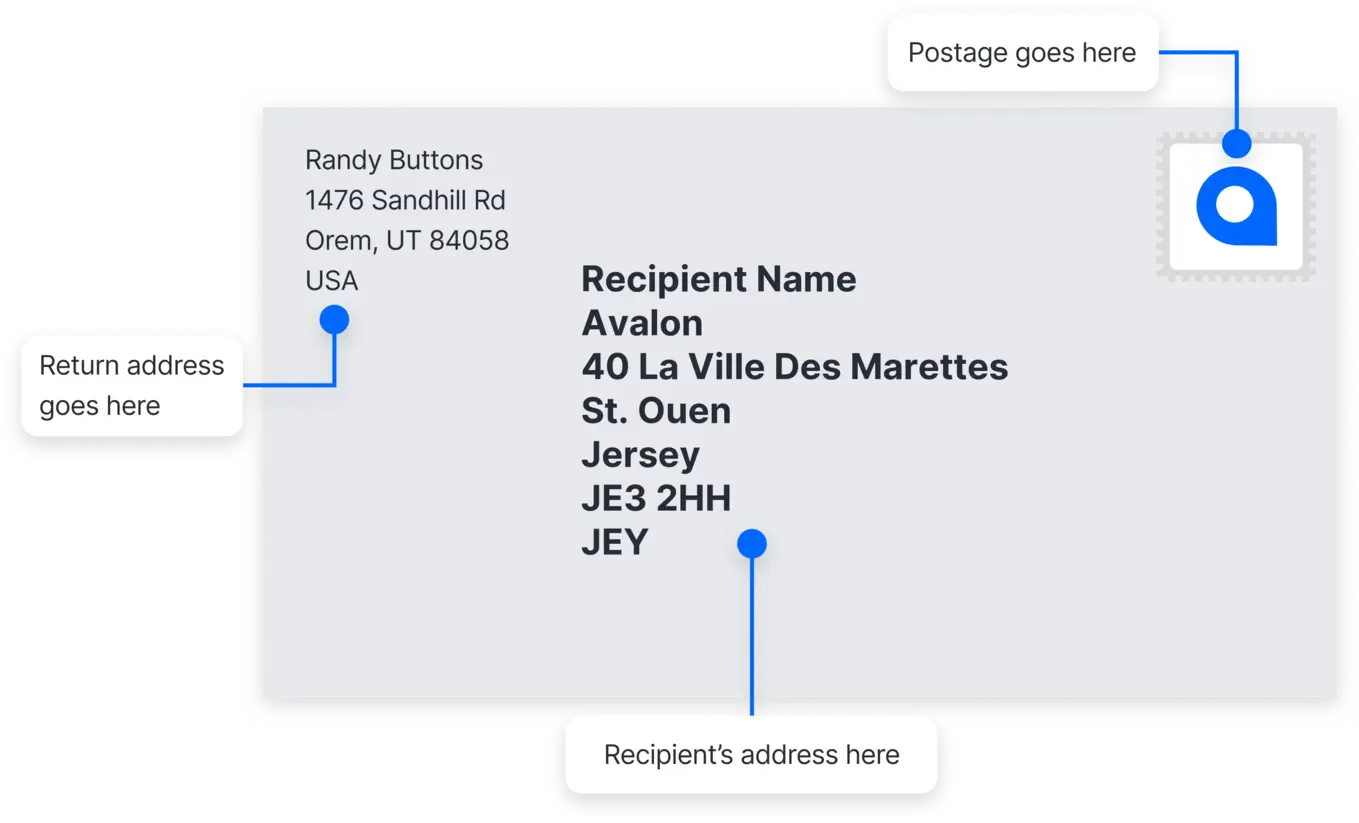Click the blue connector line under the recipient address

pos(752,637)
